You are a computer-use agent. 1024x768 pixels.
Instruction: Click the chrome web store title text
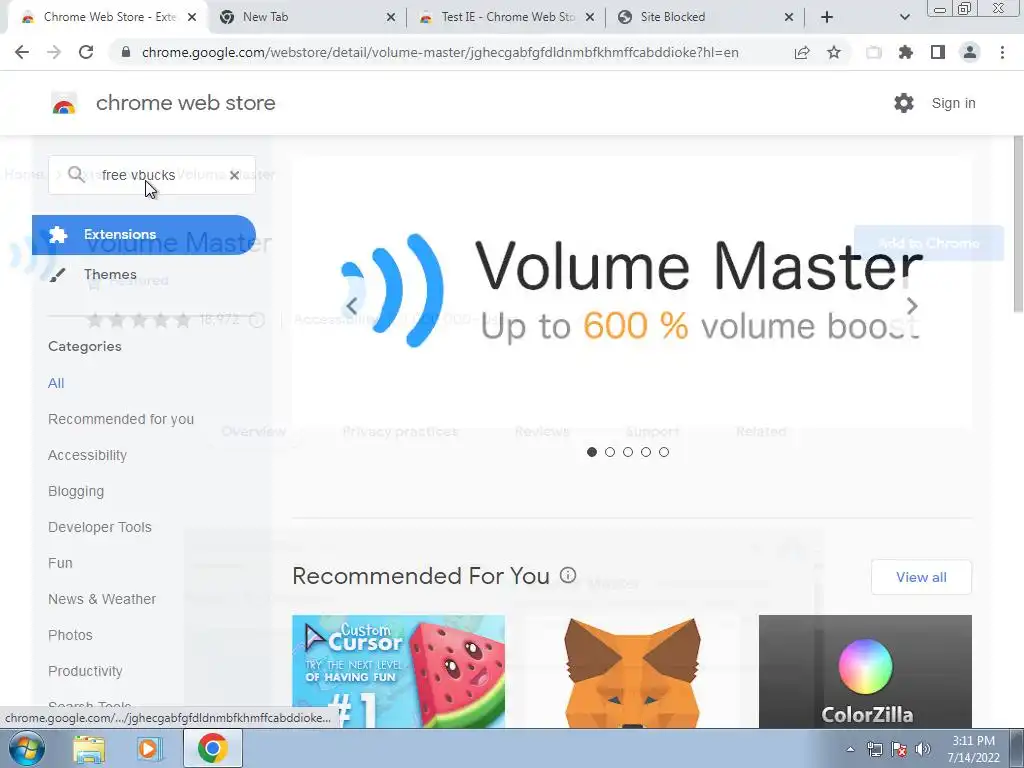point(185,103)
